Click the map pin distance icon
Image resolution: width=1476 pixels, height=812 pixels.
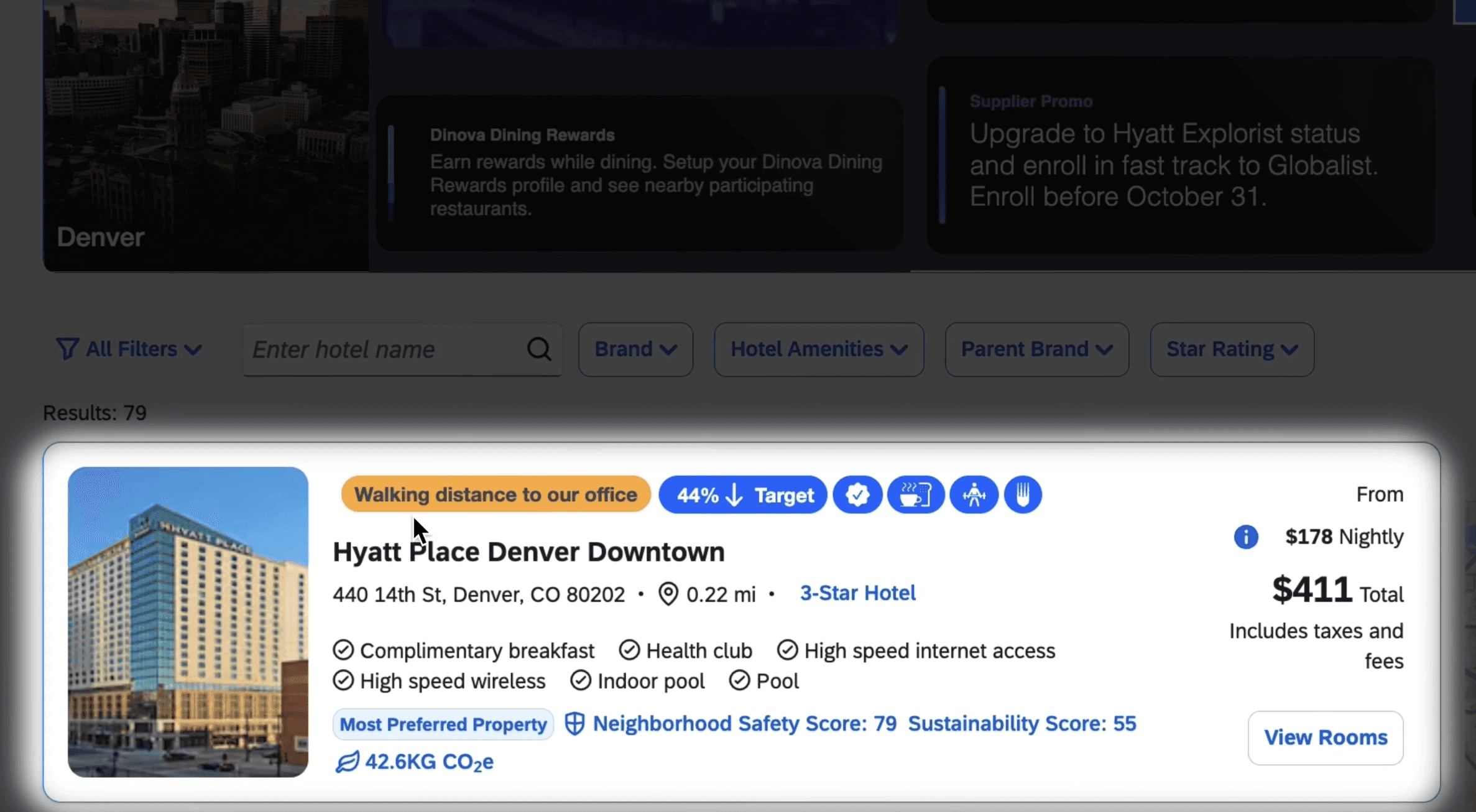[668, 594]
